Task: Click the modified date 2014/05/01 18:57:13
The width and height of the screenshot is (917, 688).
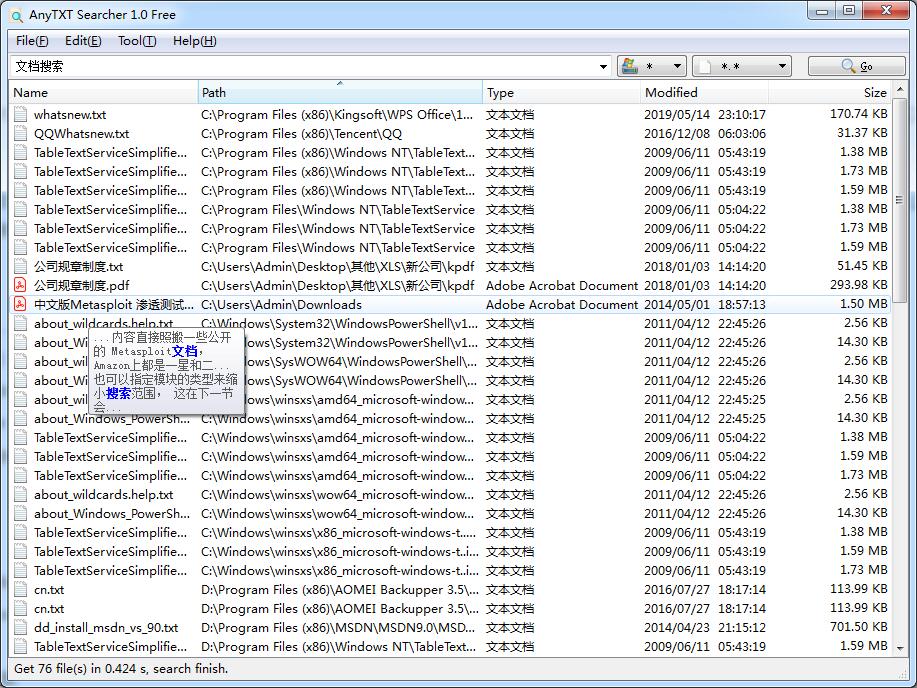Action: (x=705, y=304)
